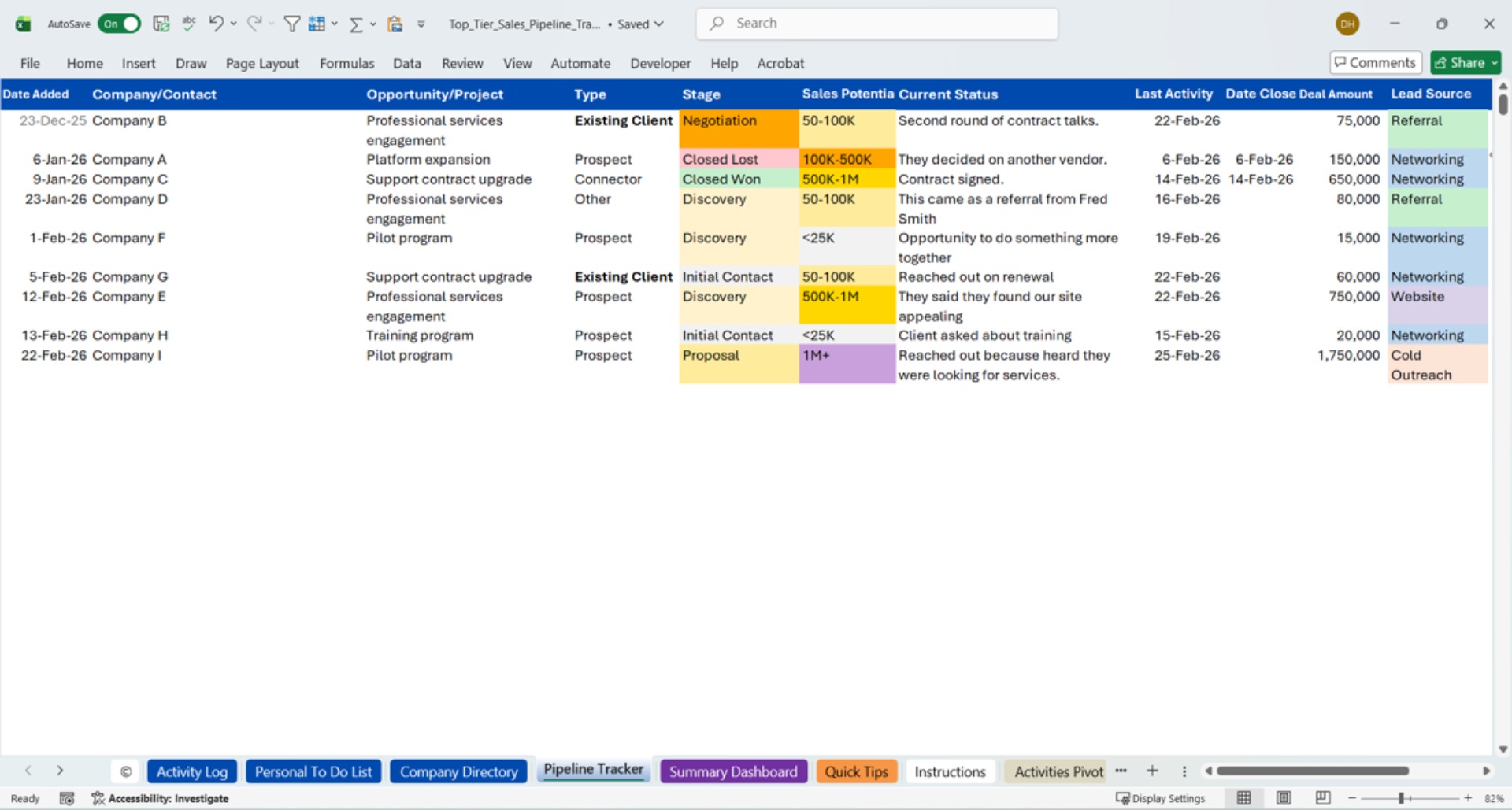Switch to the Formulas ribbon tab

tap(346, 63)
